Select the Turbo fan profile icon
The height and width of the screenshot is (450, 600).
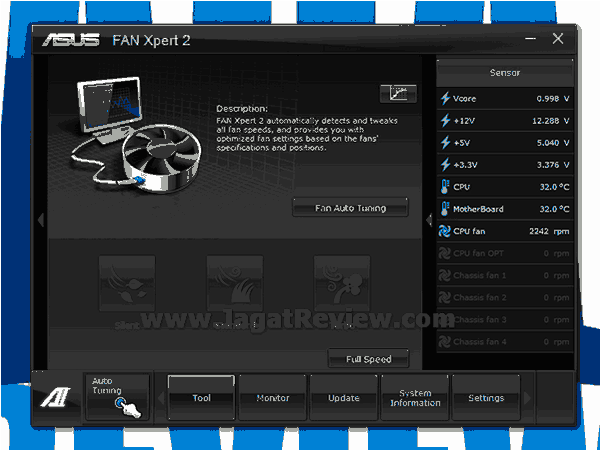(x=342, y=284)
